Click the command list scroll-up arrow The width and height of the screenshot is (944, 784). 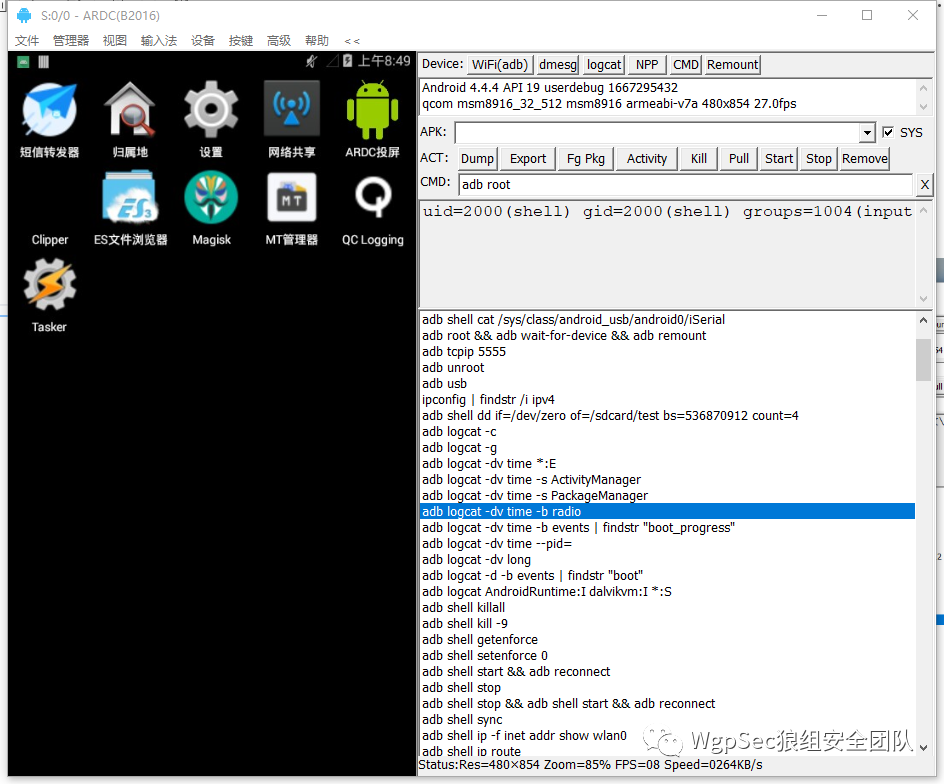[923, 320]
